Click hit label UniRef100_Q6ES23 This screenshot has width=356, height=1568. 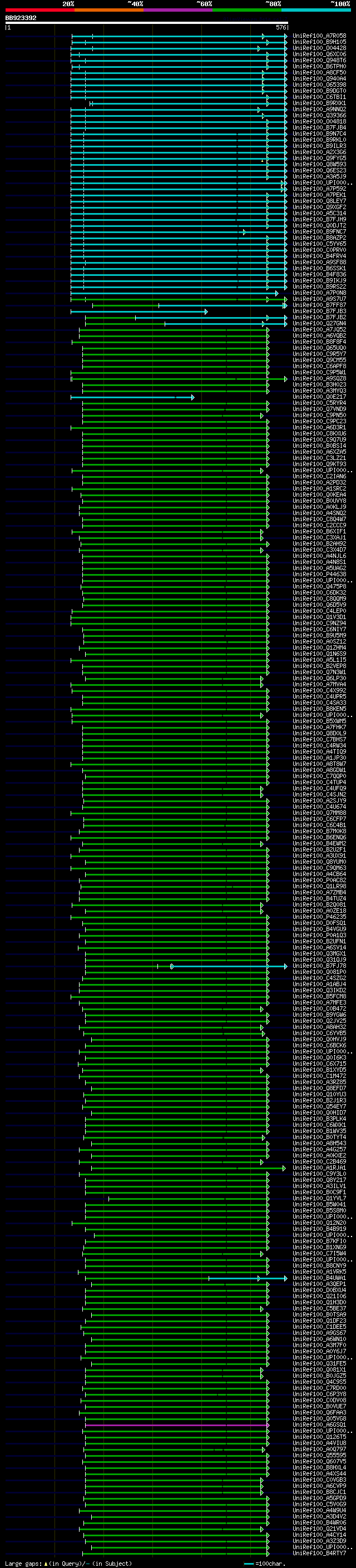[319, 170]
